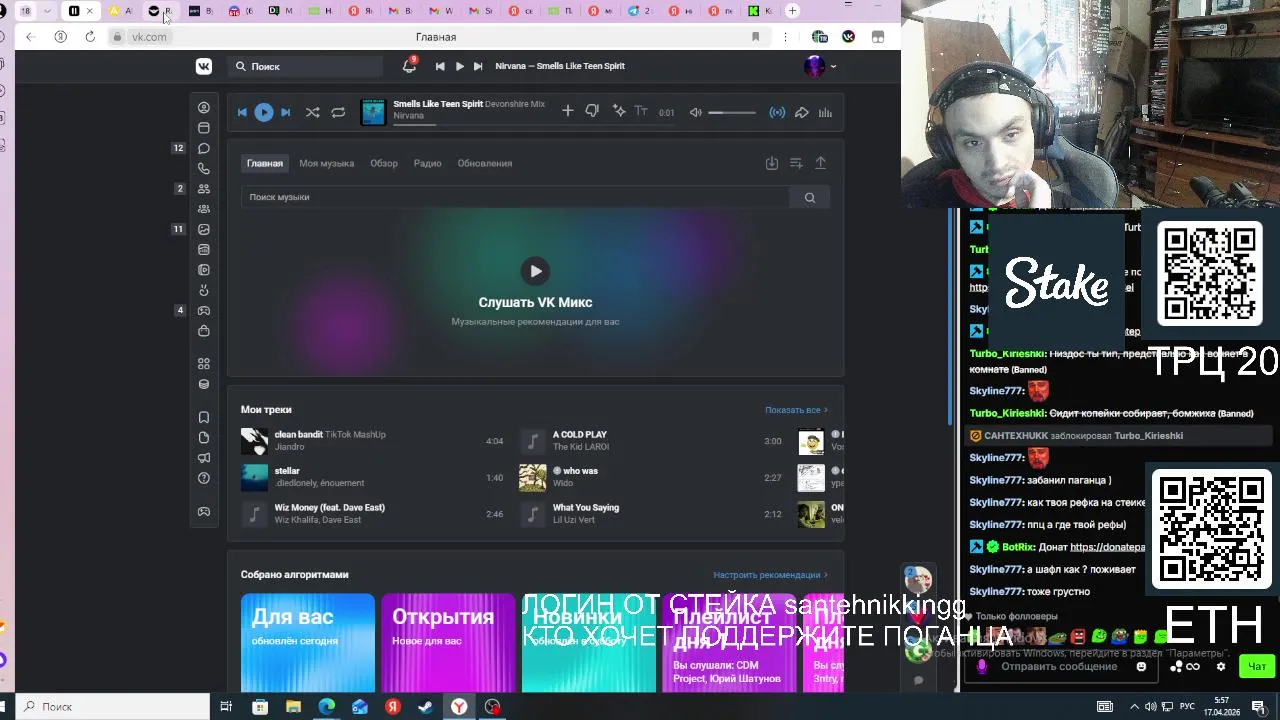
Task: Open Показать все link
Action: (x=796, y=410)
